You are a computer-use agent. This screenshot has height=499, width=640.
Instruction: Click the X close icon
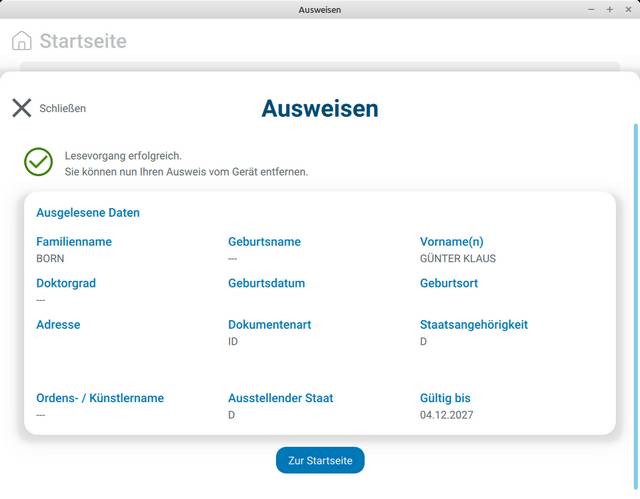pyautogui.click(x=21, y=108)
